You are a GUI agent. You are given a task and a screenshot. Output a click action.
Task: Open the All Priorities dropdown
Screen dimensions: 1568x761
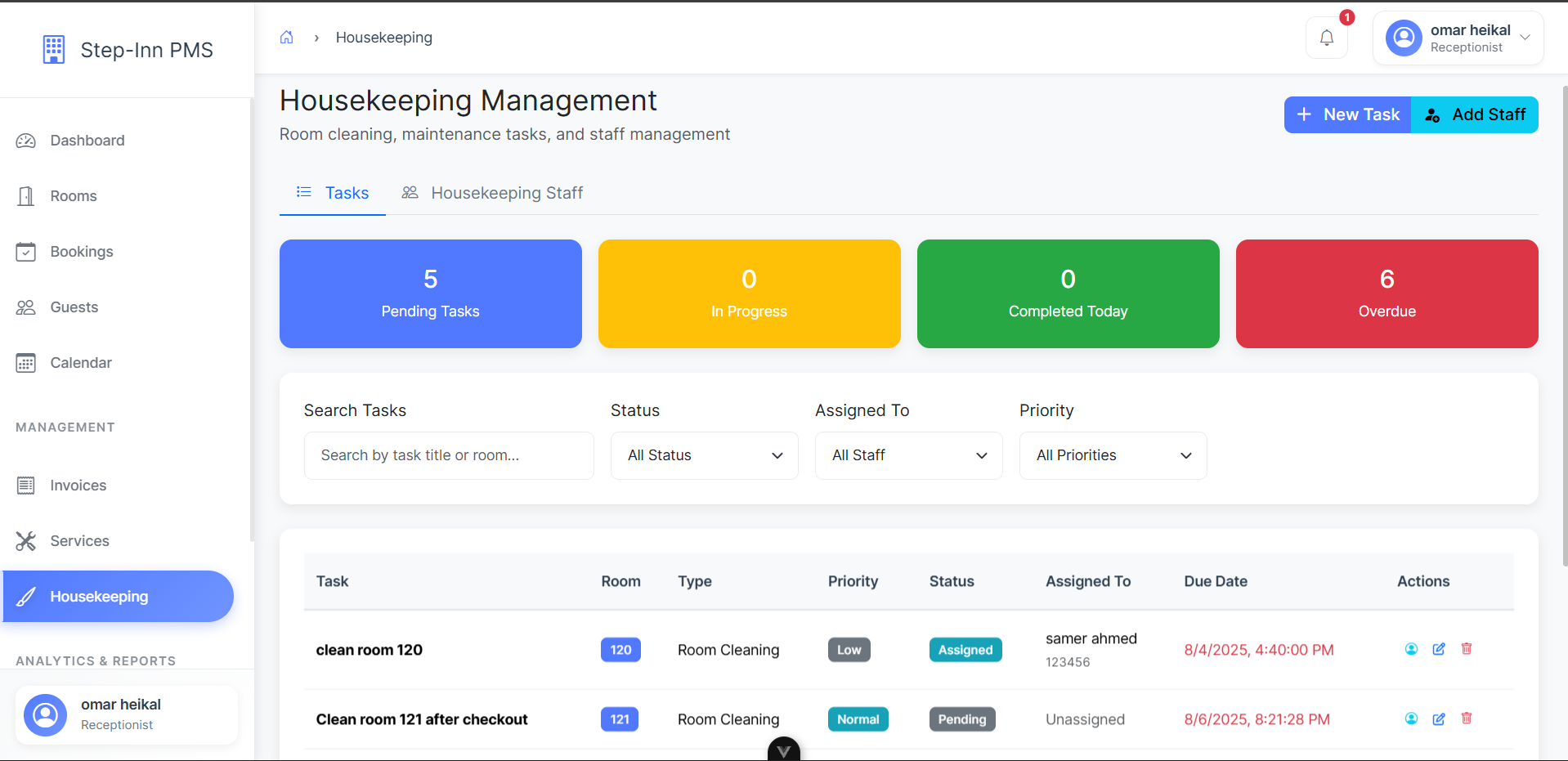coord(1113,455)
